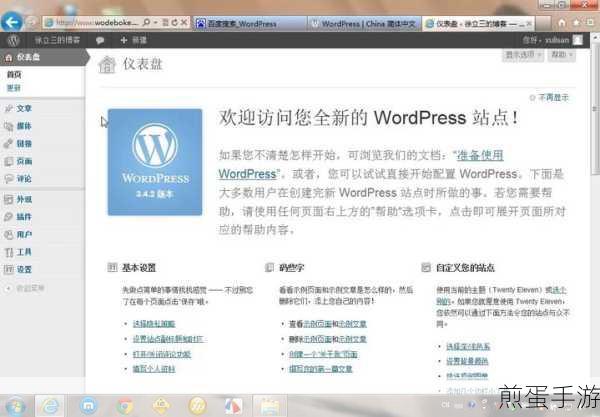Click the house icon beside 仪表盘 heading
The width and height of the screenshot is (600, 417).
[x=107, y=64]
